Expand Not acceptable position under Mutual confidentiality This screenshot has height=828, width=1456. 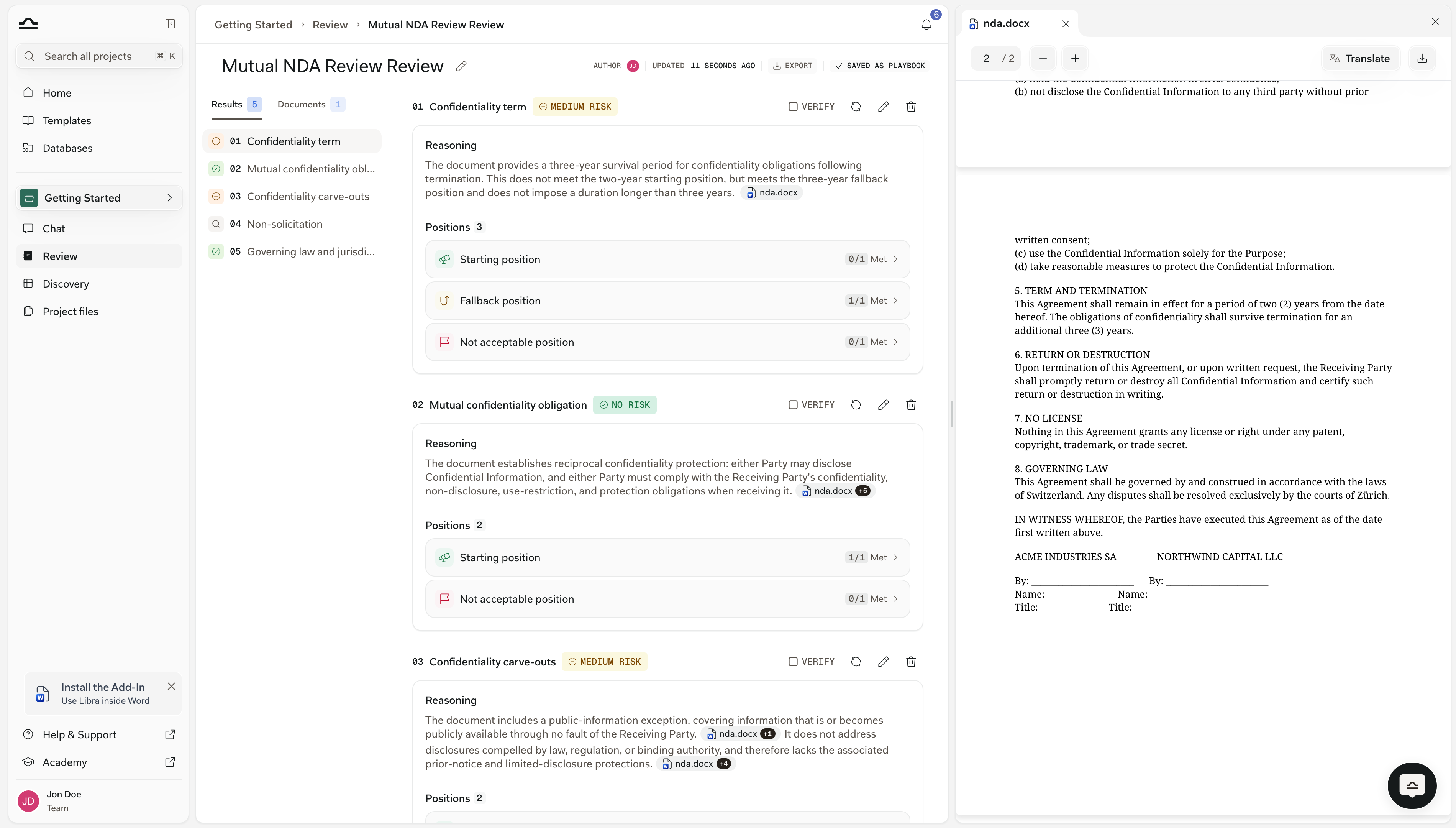pyautogui.click(x=667, y=600)
